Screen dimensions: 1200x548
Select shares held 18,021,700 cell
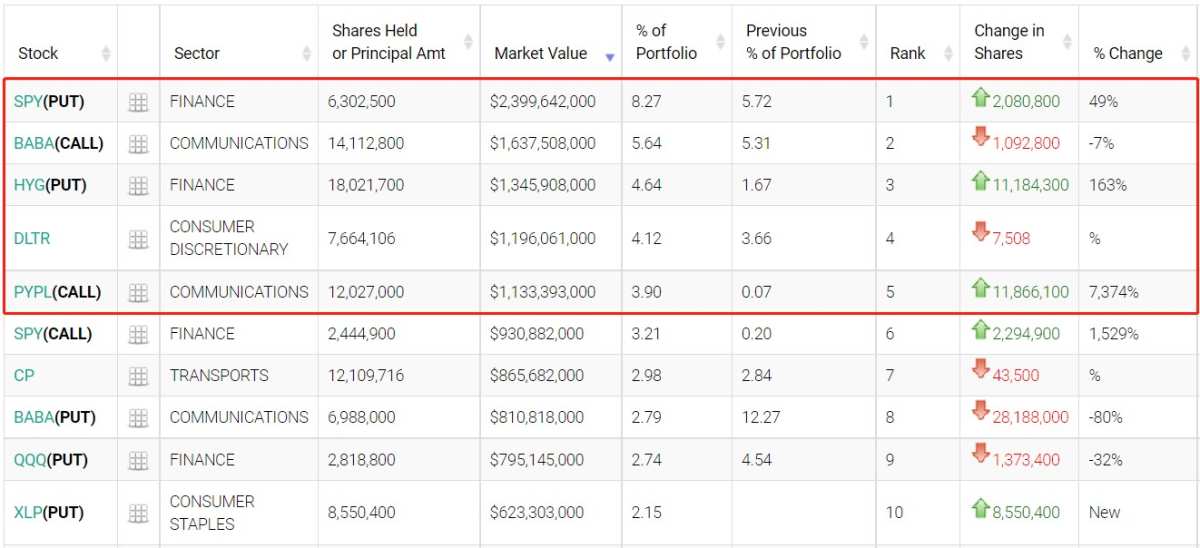pyautogui.click(x=366, y=186)
